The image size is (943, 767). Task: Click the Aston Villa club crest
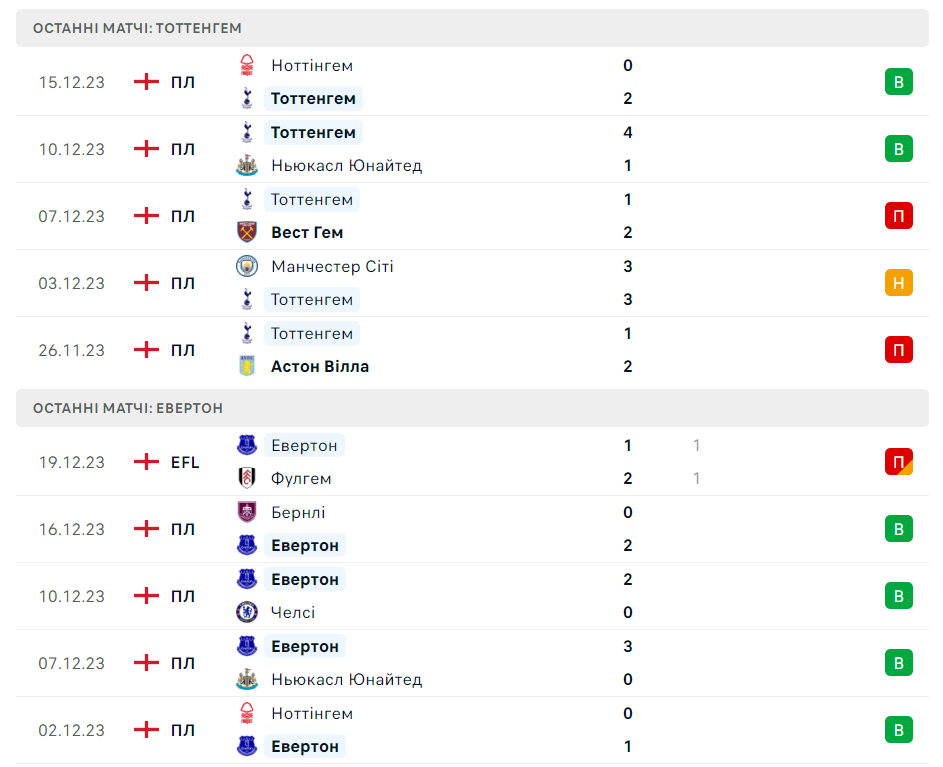(x=246, y=367)
